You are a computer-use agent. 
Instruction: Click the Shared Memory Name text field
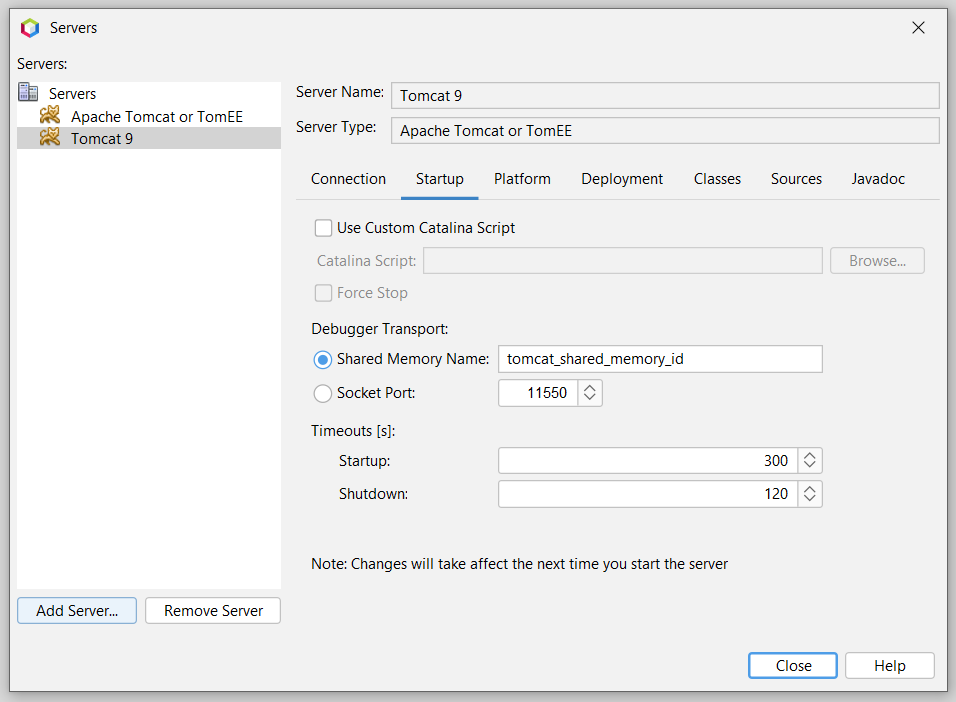coord(660,359)
